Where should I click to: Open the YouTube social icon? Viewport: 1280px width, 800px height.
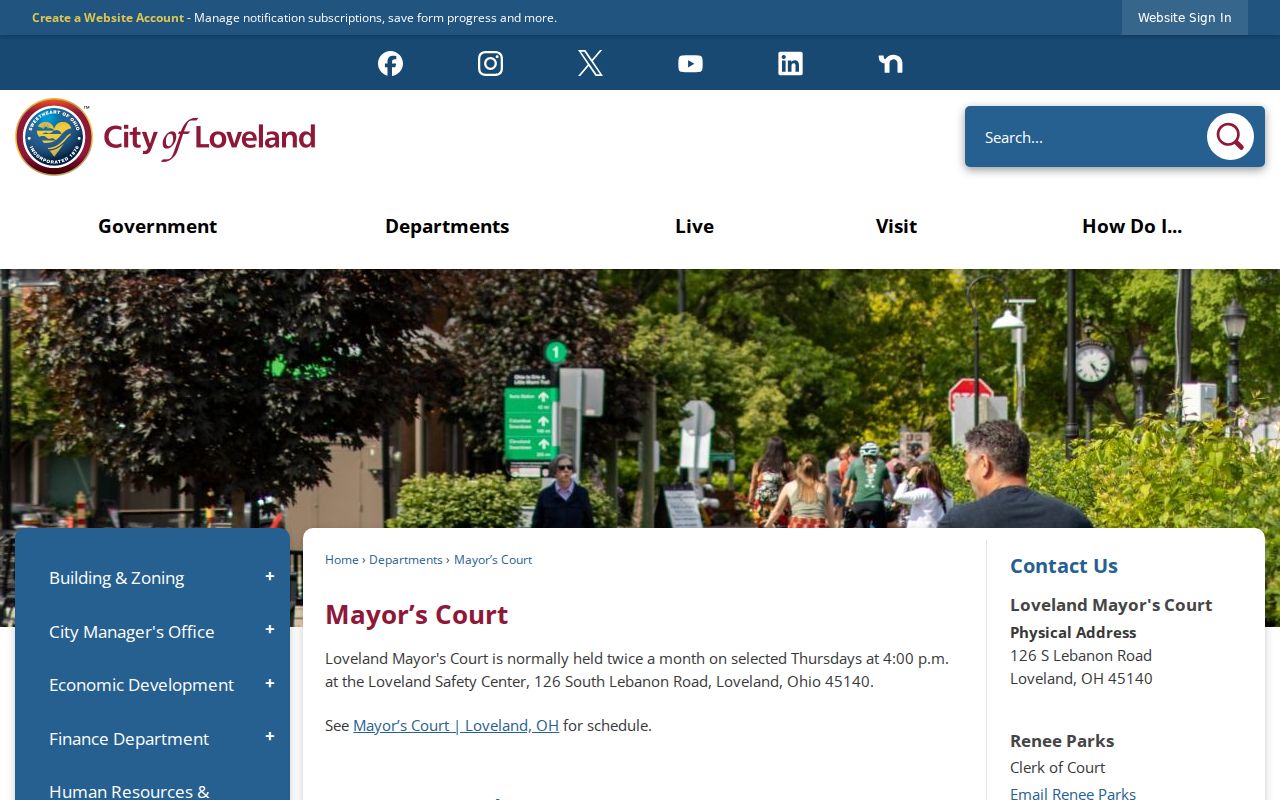click(690, 63)
